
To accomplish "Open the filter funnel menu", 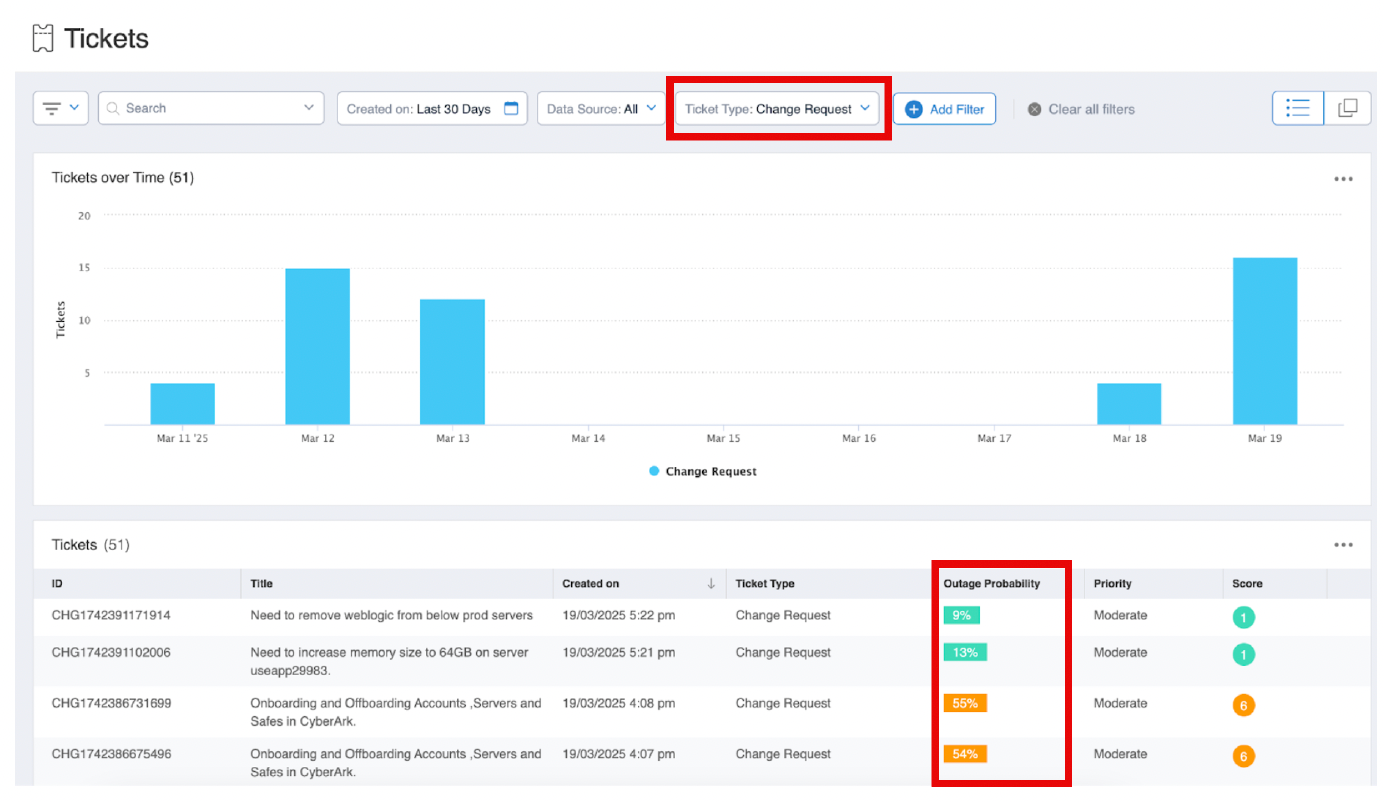I will pyautogui.click(x=61, y=108).
